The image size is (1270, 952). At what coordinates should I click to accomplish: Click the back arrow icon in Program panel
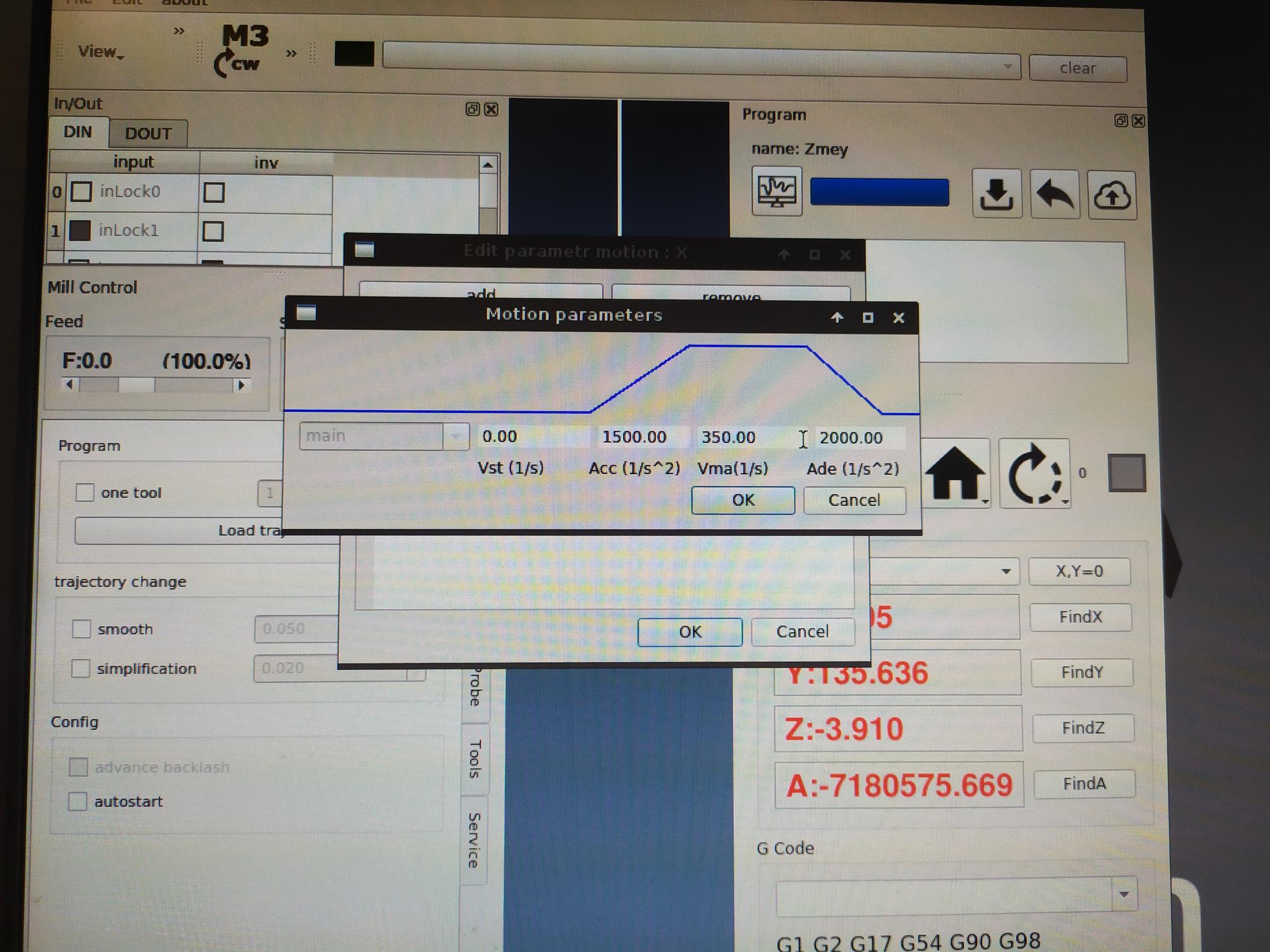1054,194
